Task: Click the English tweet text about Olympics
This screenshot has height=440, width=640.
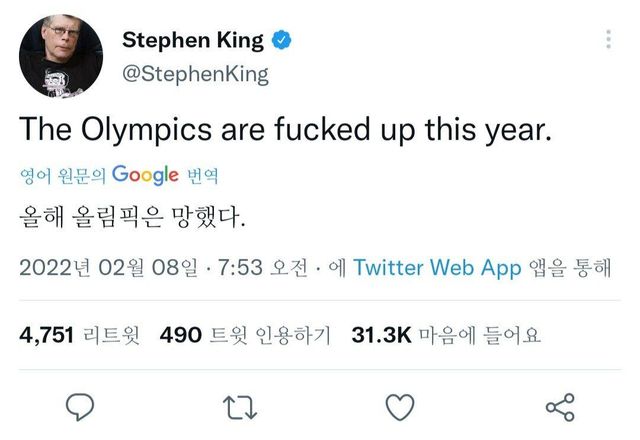Action: [286, 131]
